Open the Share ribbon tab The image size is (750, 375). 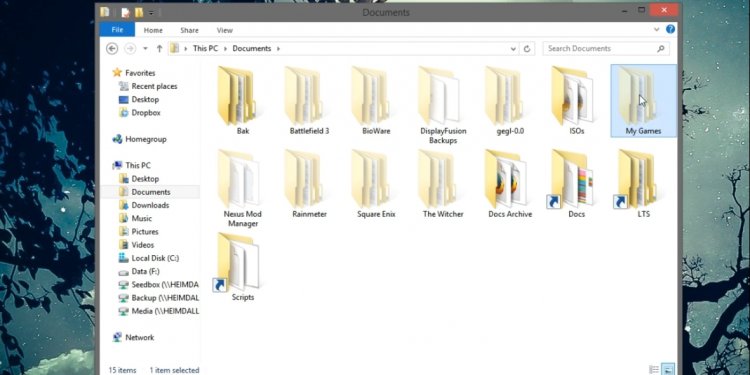click(189, 30)
